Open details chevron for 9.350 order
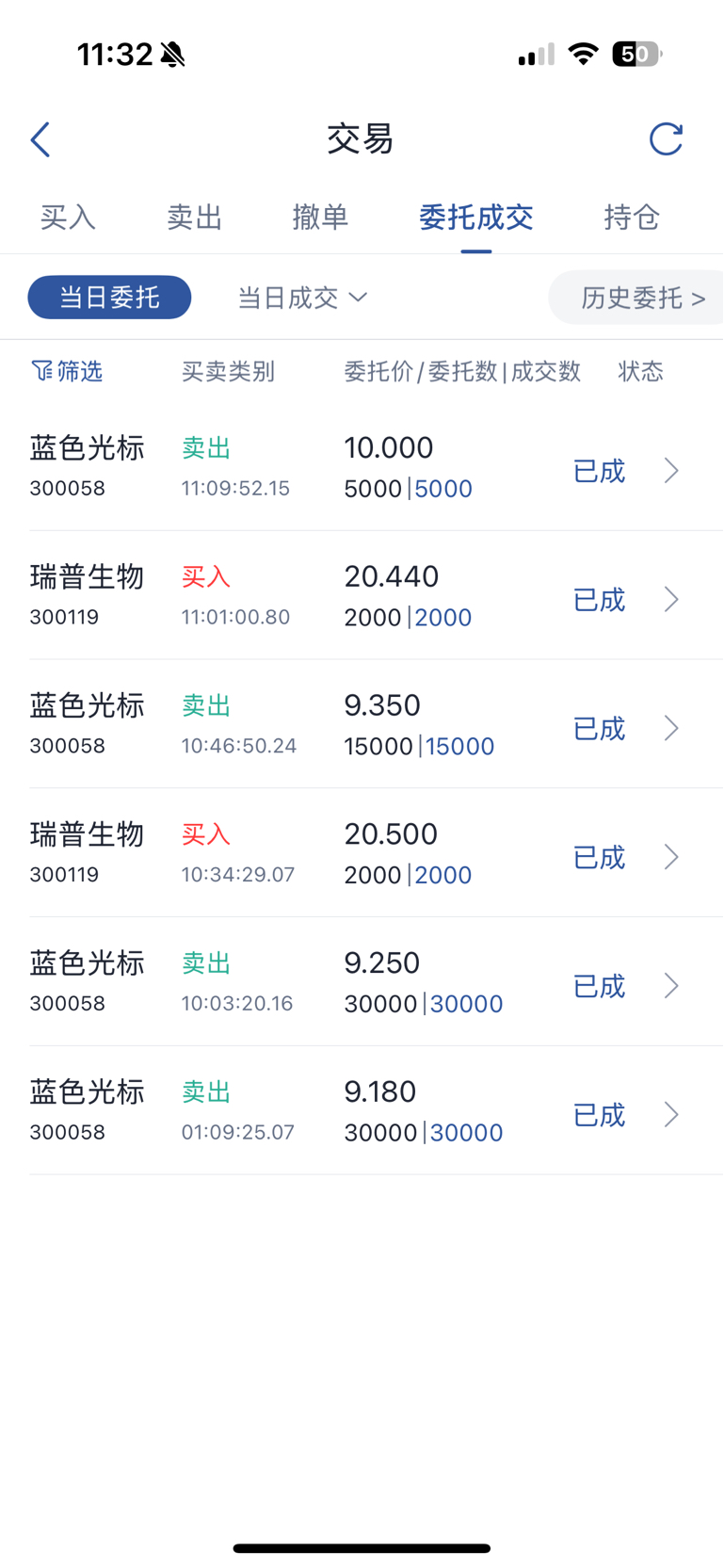Image resolution: width=724 pixels, height=1568 pixels. pos(671,728)
